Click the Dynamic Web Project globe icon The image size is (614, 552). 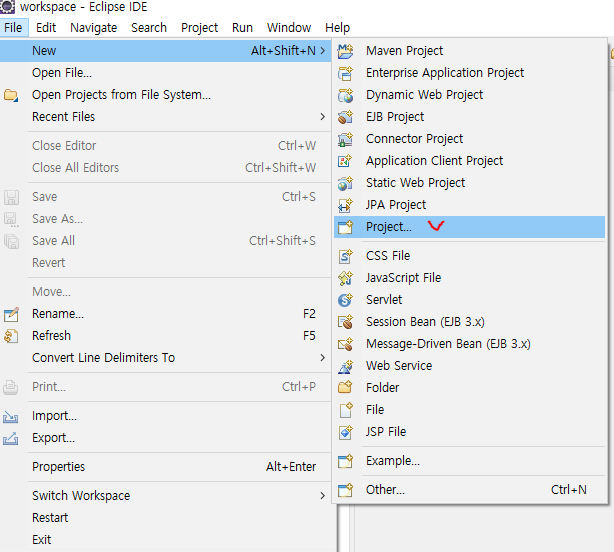coord(345,95)
